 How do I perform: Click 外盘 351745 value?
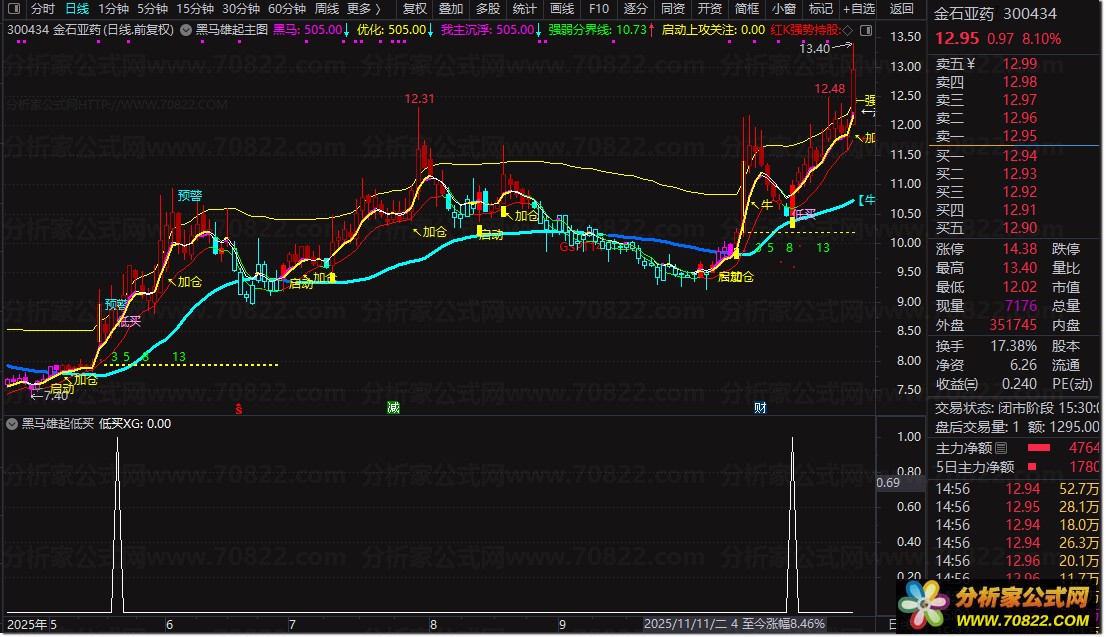(1013, 324)
